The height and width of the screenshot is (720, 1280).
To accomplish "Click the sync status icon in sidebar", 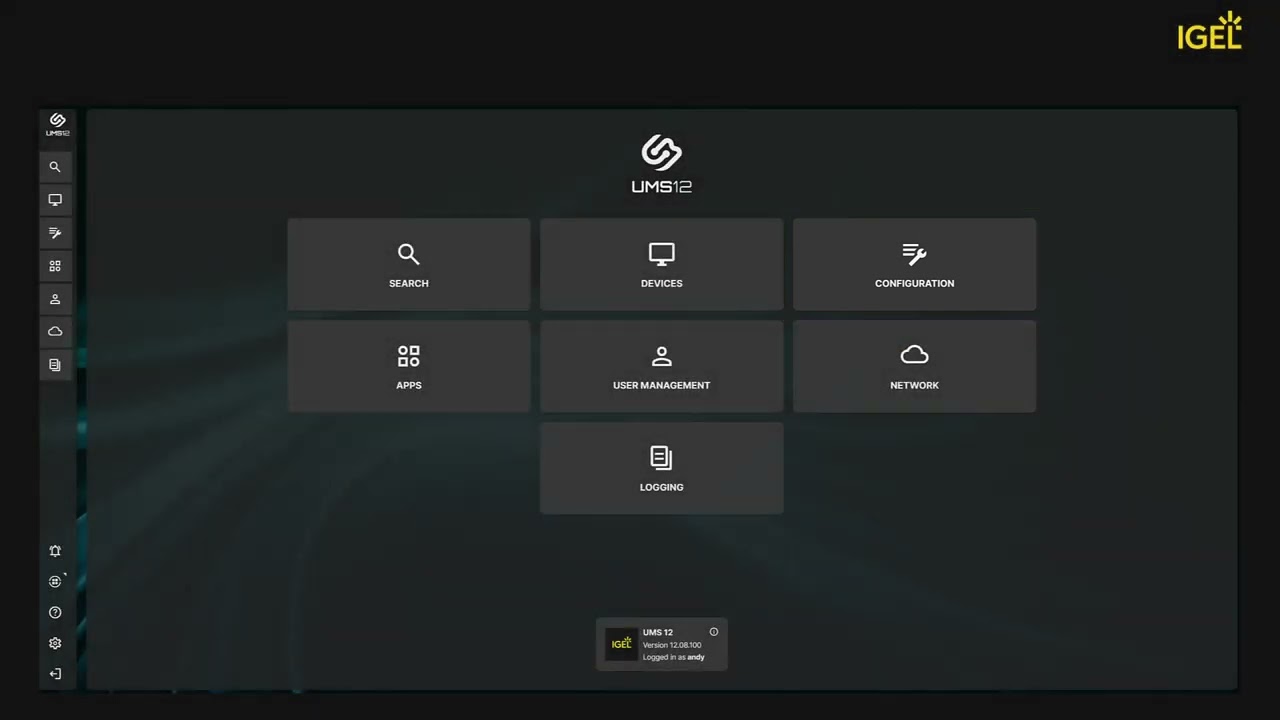I will coord(55,582).
